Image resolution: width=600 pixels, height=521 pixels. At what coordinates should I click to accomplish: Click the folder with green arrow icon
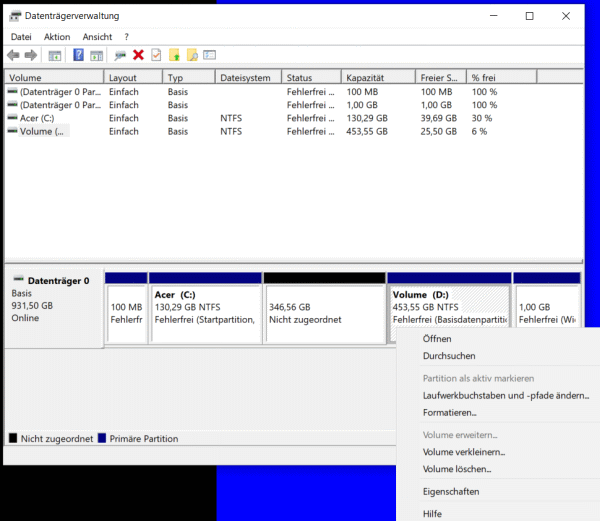pos(174,55)
